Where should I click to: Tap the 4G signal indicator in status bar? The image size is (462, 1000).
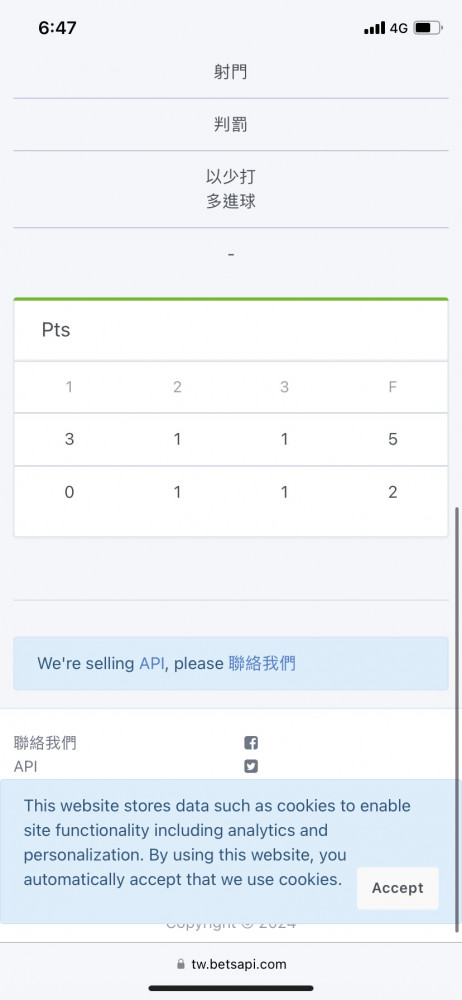click(x=399, y=28)
